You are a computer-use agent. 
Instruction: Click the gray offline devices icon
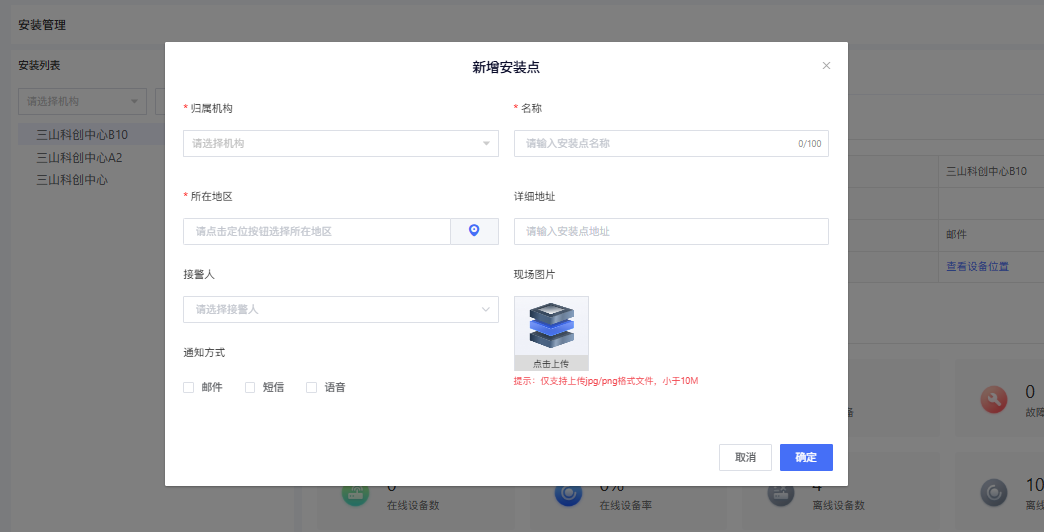tap(782, 495)
